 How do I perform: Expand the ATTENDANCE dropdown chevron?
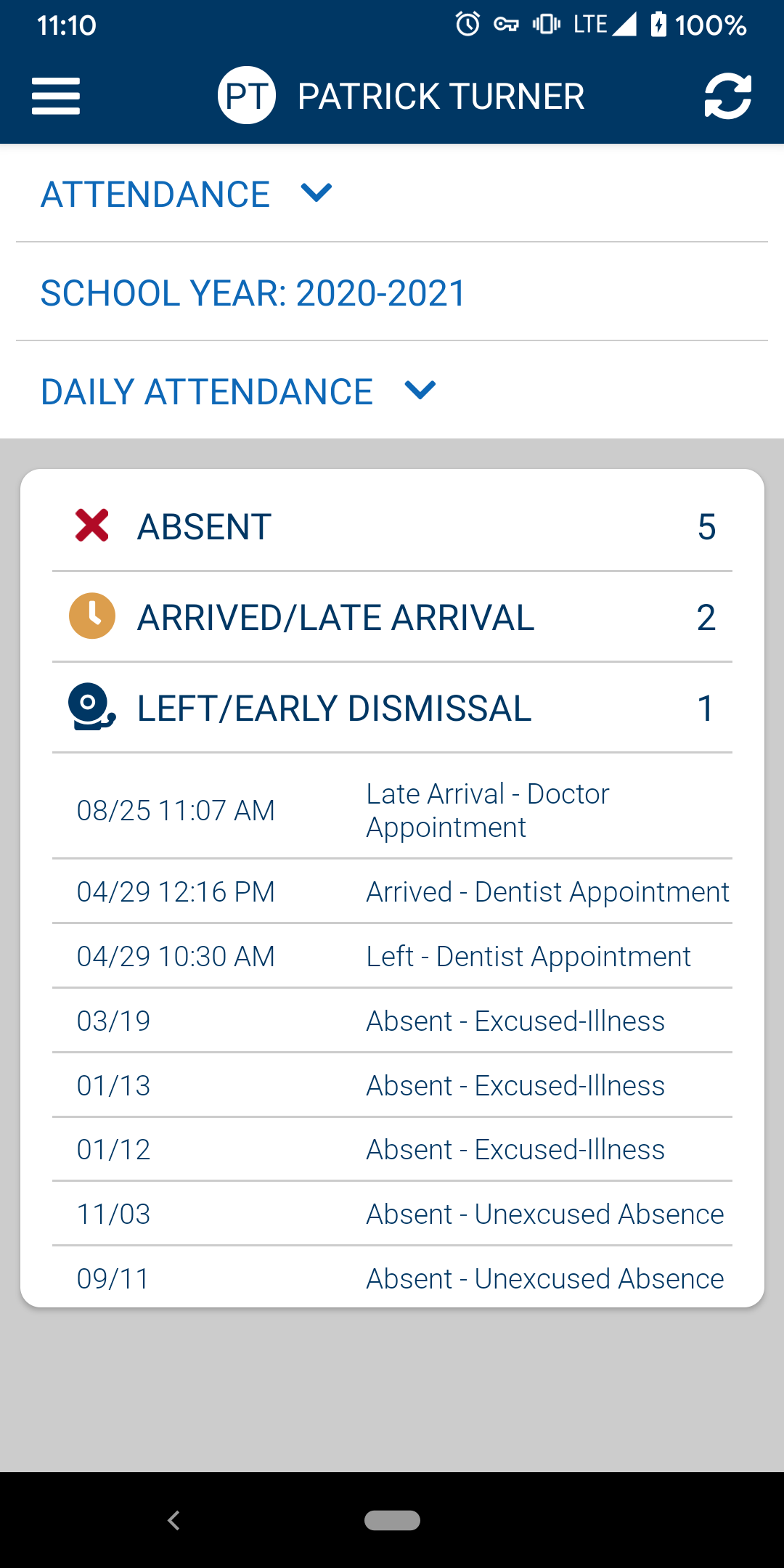[317, 193]
